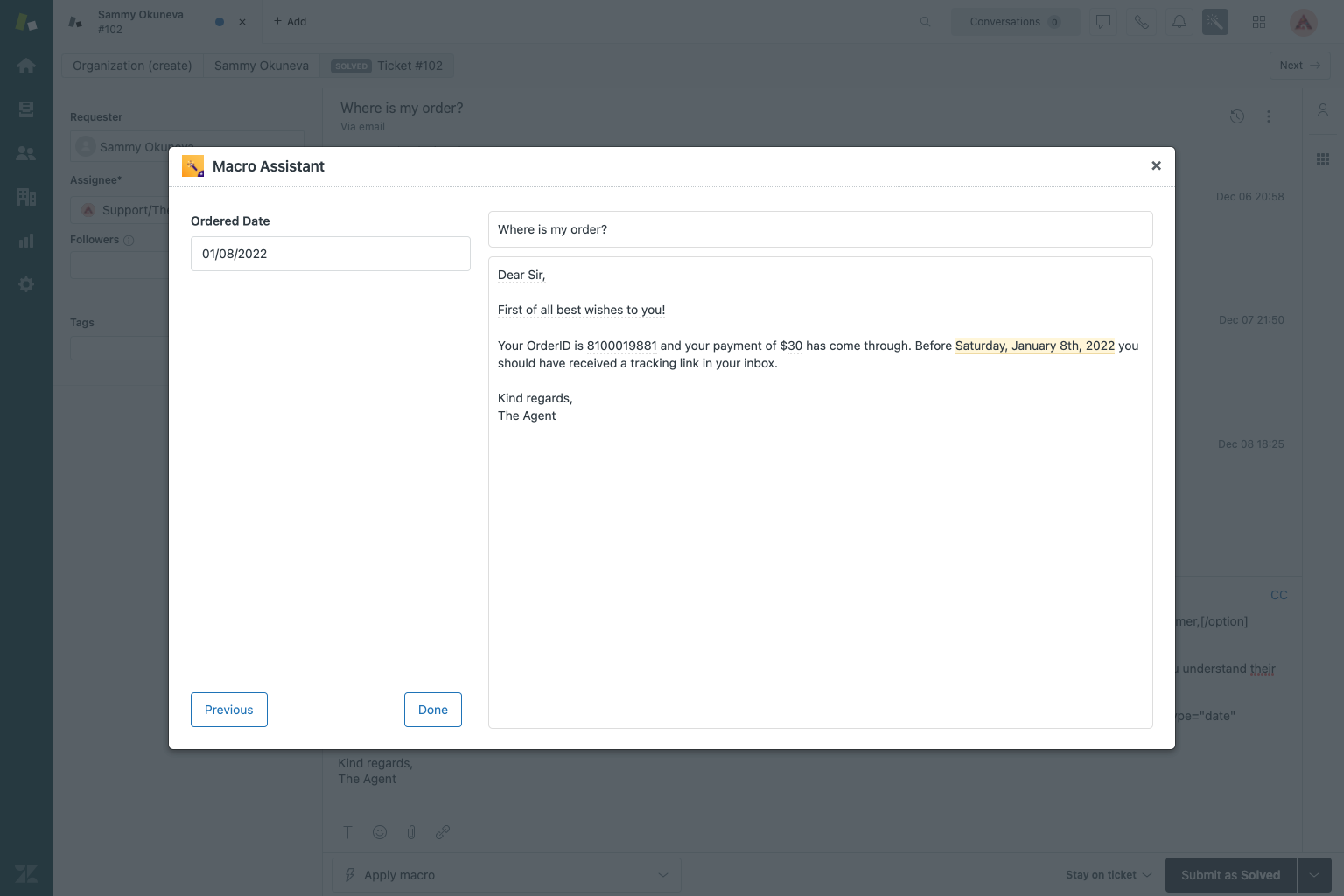Open the emoji picker icon

(x=380, y=832)
